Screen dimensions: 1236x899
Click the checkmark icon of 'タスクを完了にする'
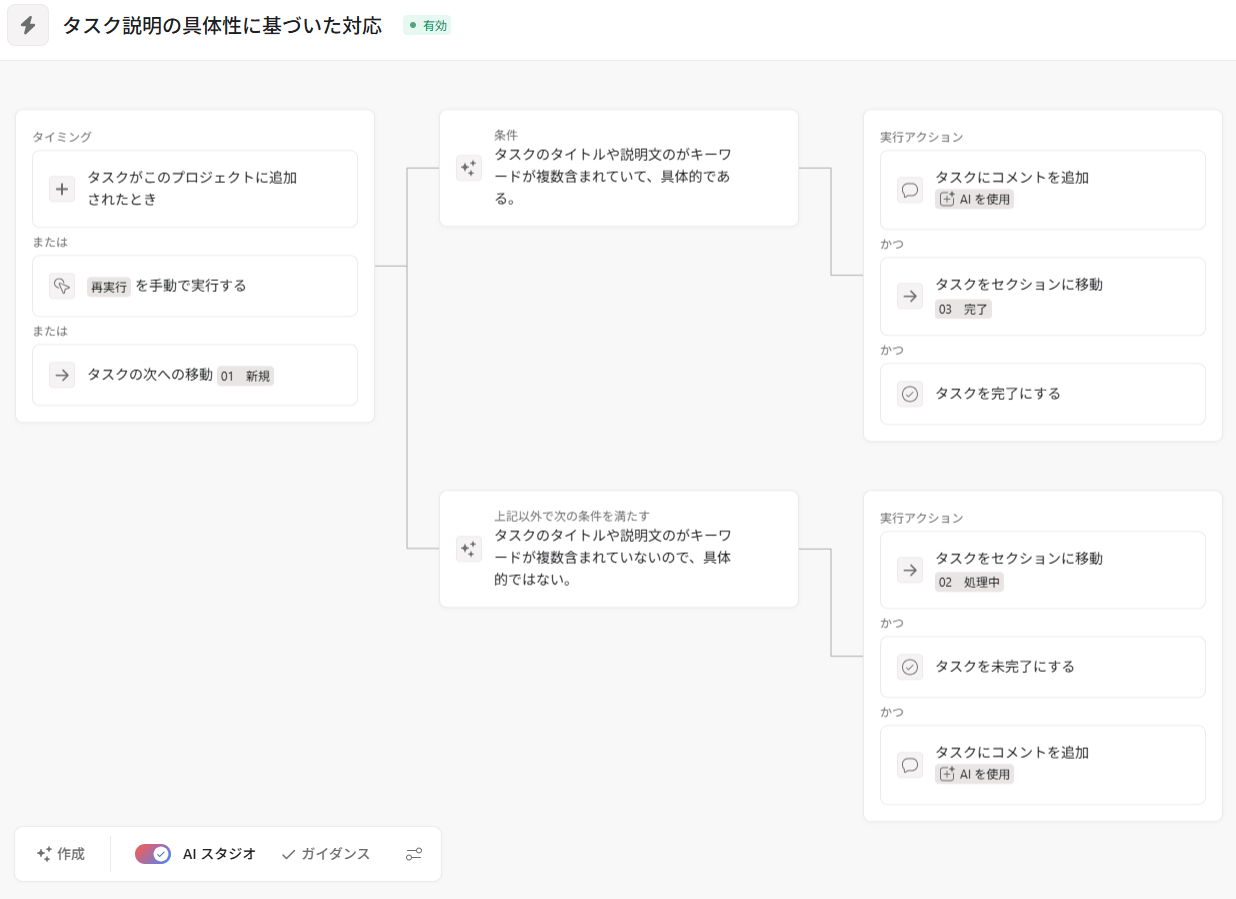click(x=910, y=394)
